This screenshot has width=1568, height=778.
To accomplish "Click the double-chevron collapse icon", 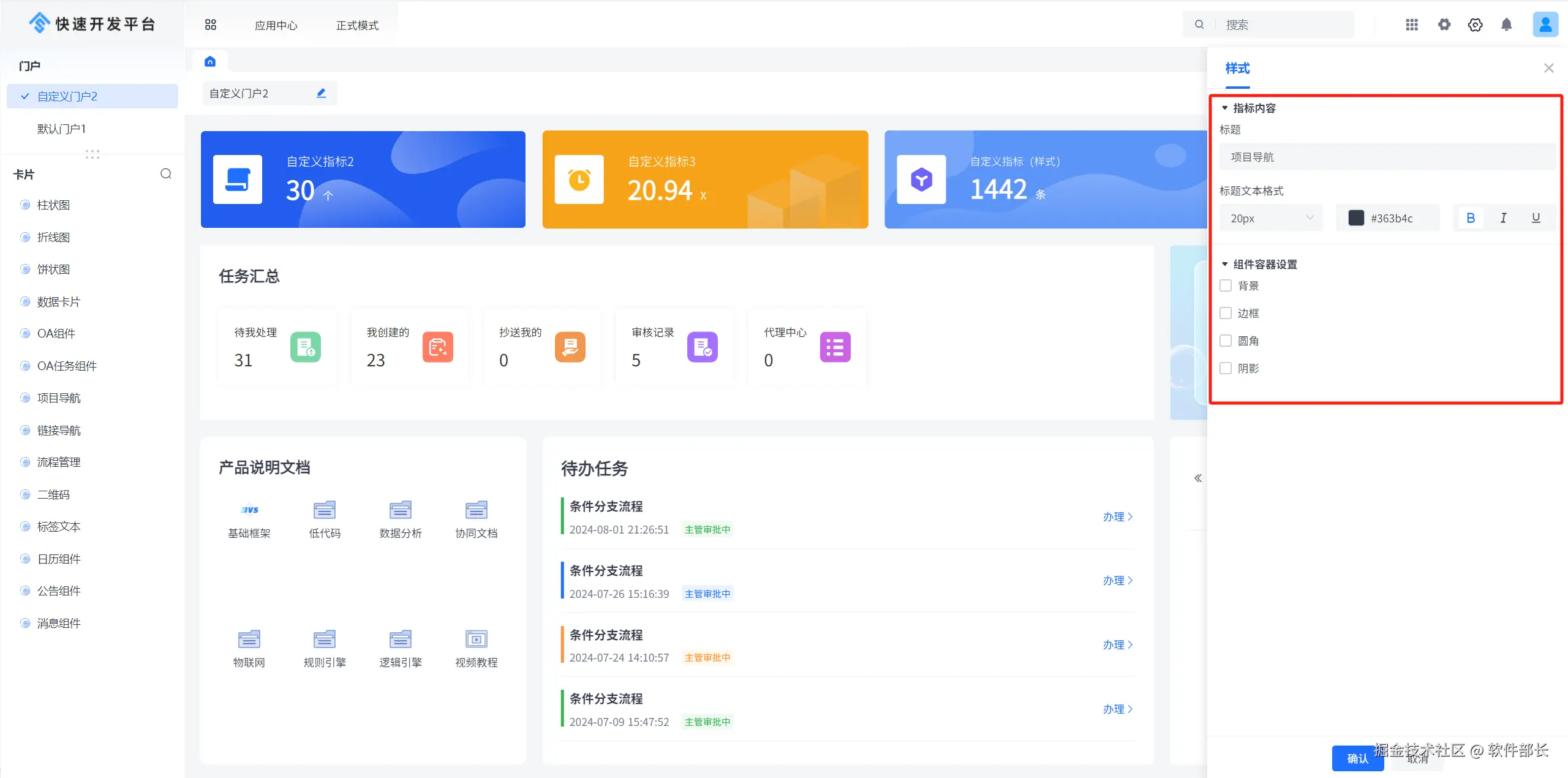I will click(x=1197, y=478).
